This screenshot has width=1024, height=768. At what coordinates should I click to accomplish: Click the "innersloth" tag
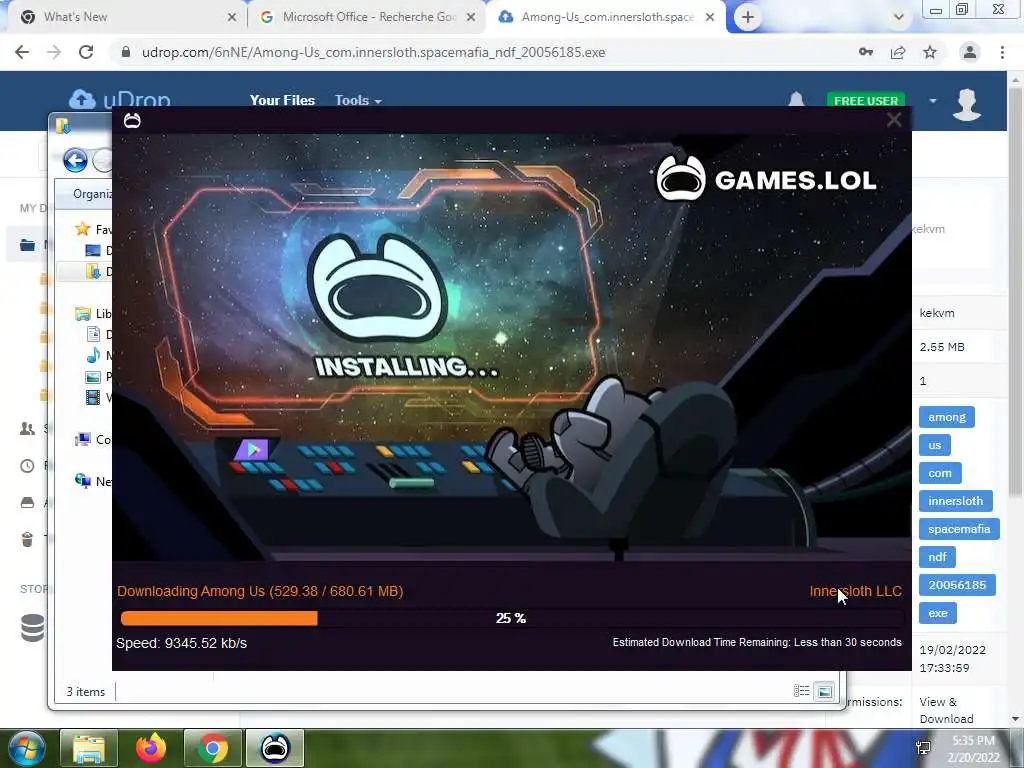tap(955, 501)
